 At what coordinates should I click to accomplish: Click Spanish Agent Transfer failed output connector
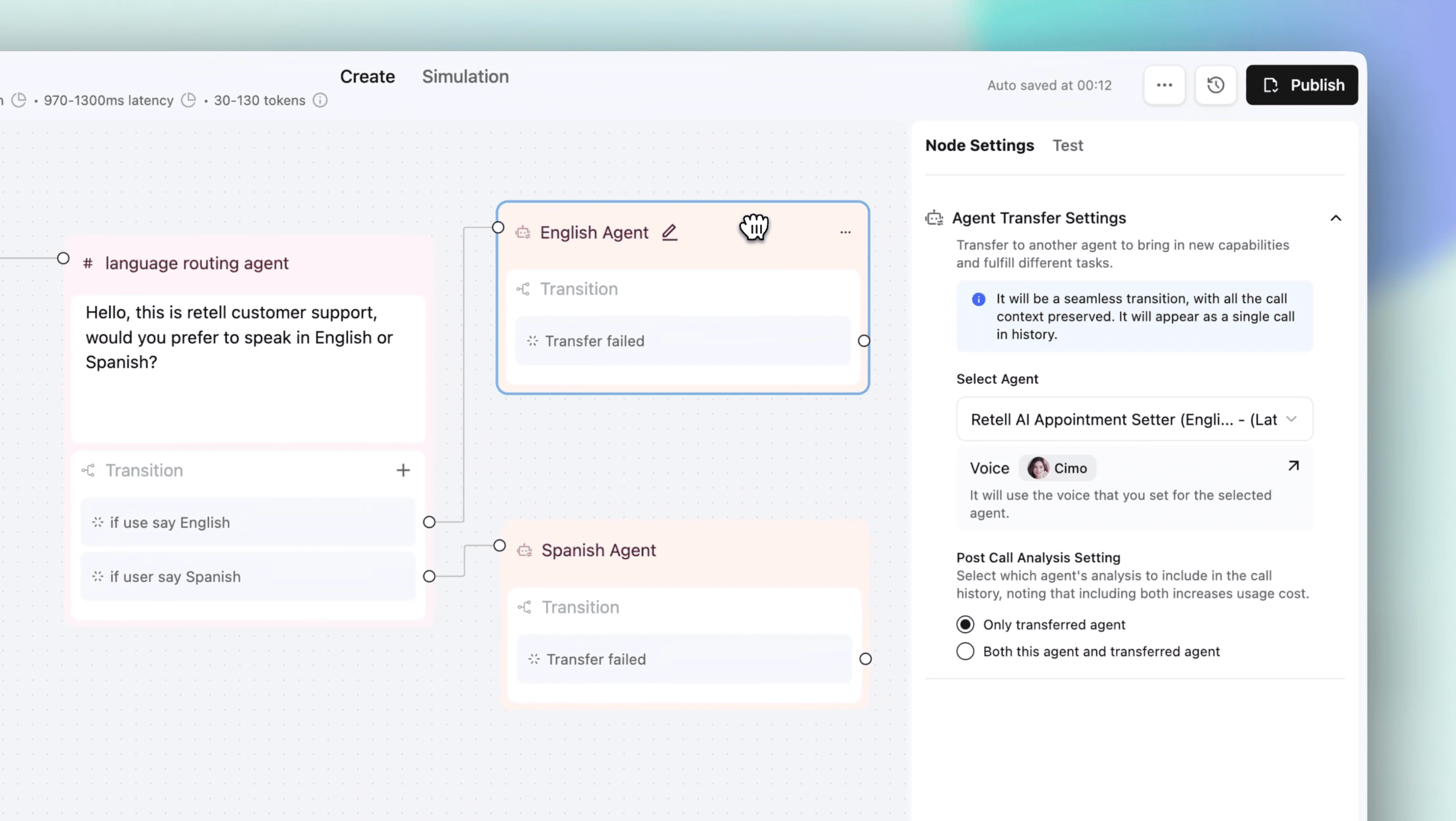click(865, 659)
